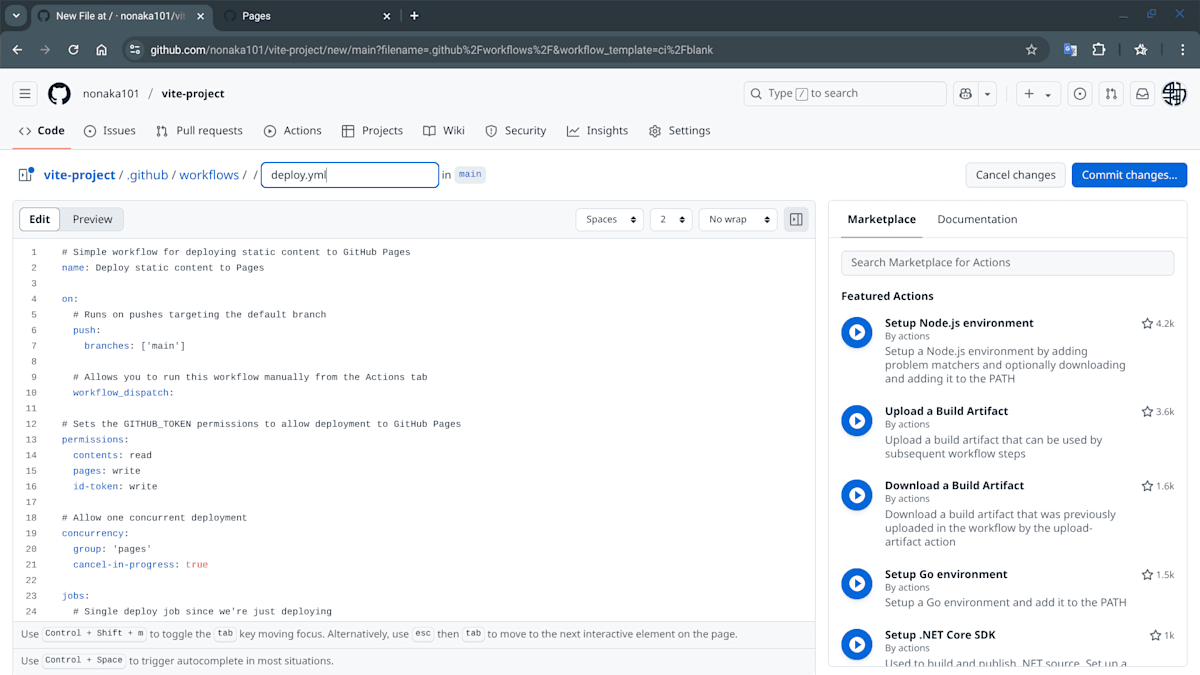1200x675 pixels.
Task: Click the vite-project breadcrumb link
Action: point(79,175)
